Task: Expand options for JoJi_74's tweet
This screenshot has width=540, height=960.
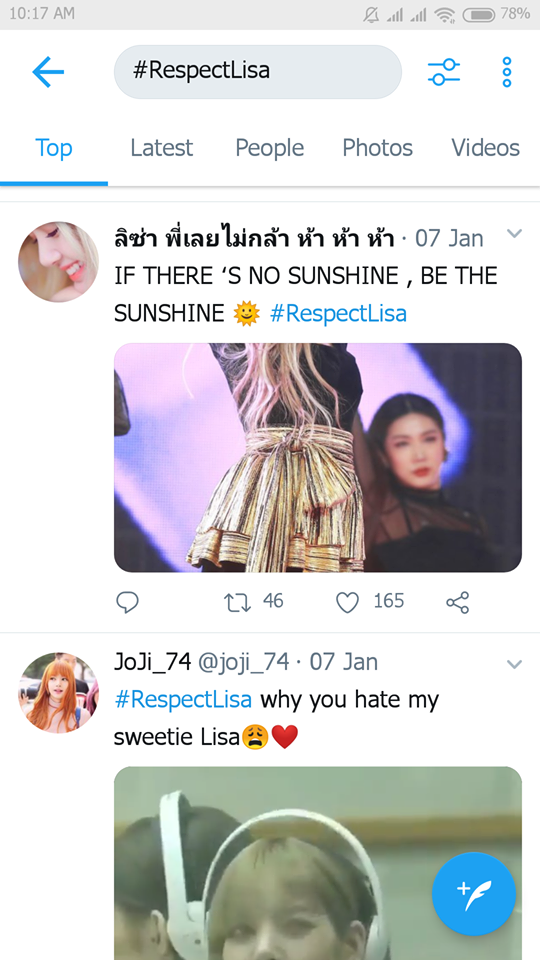Action: (514, 664)
